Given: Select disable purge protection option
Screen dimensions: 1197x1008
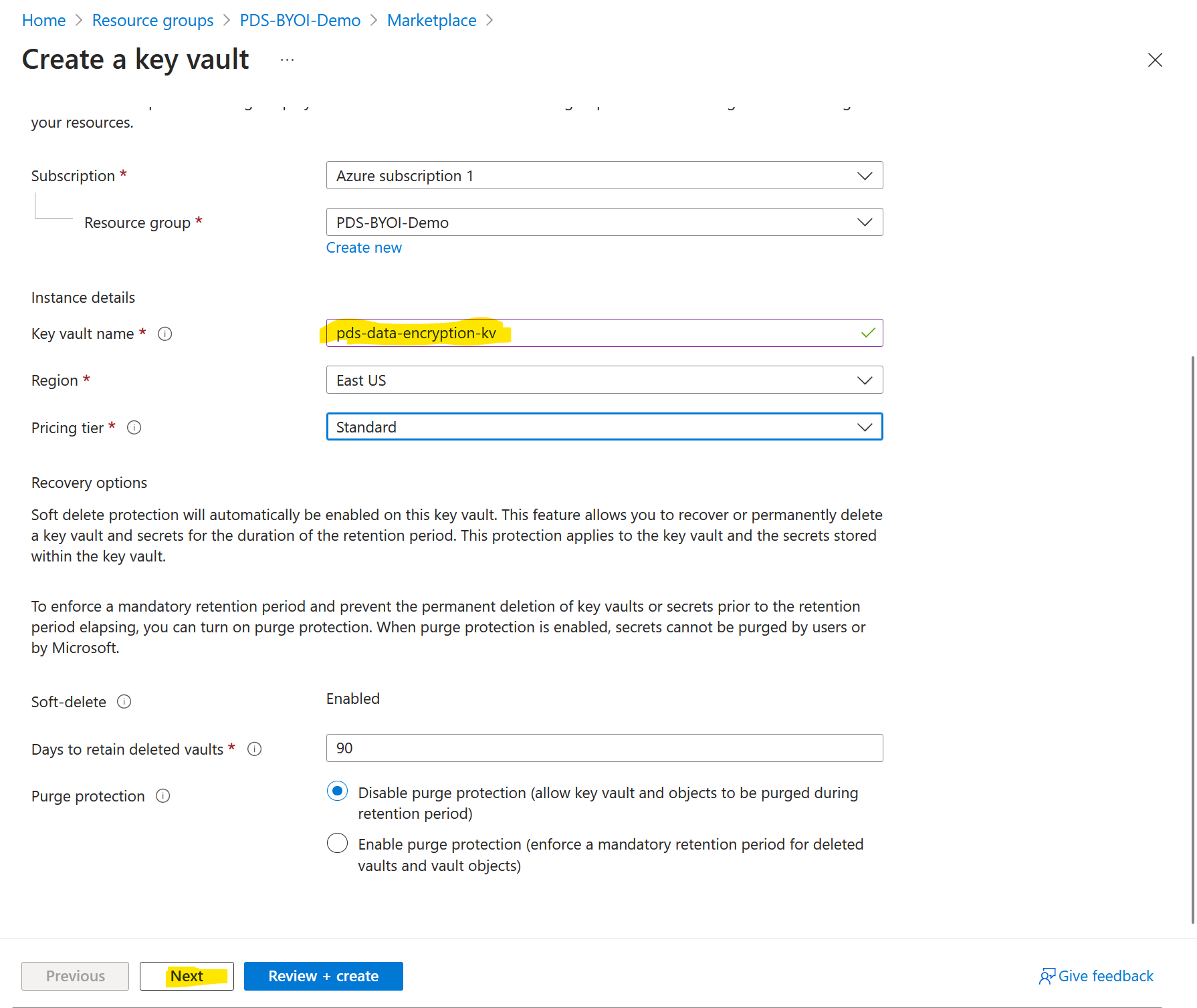Looking at the screenshot, I should 337,791.
